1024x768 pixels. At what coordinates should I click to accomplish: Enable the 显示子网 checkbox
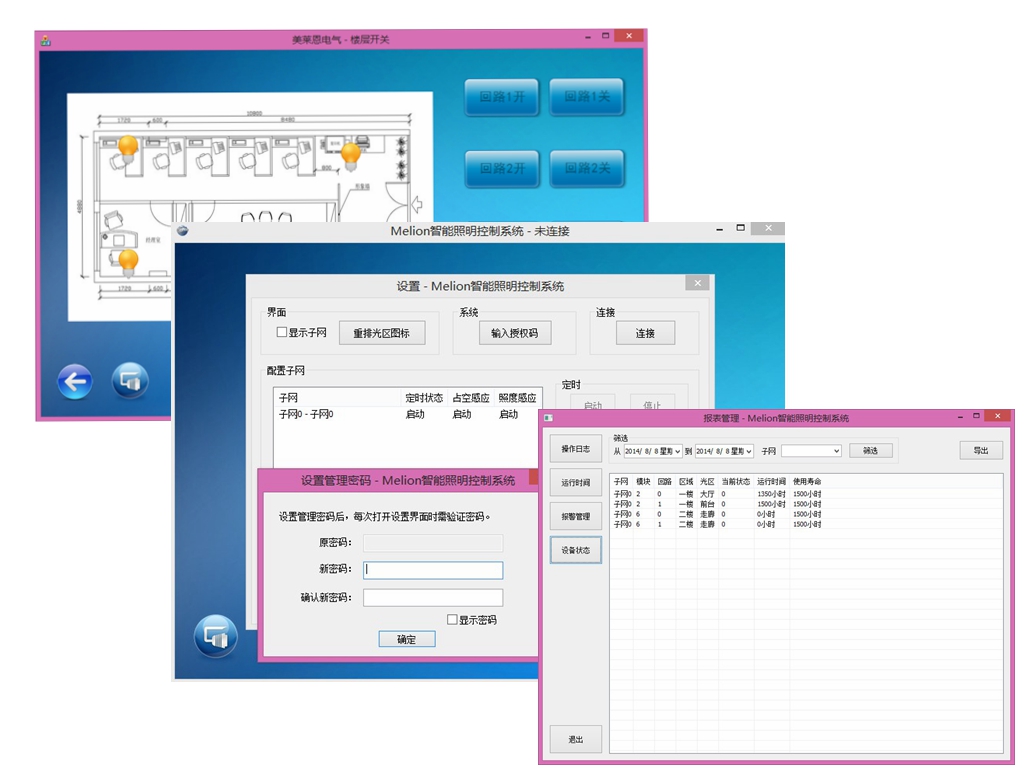(x=282, y=333)
